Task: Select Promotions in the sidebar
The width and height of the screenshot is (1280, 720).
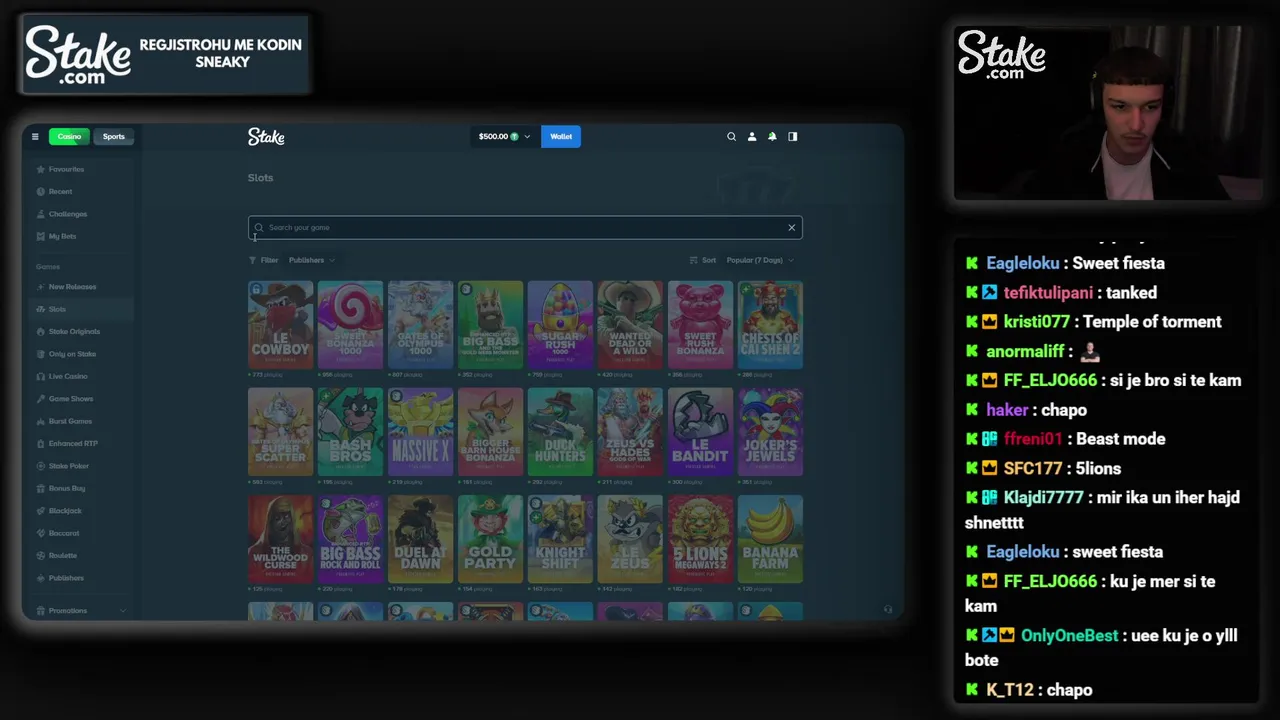Action: [x=68, y=611]
